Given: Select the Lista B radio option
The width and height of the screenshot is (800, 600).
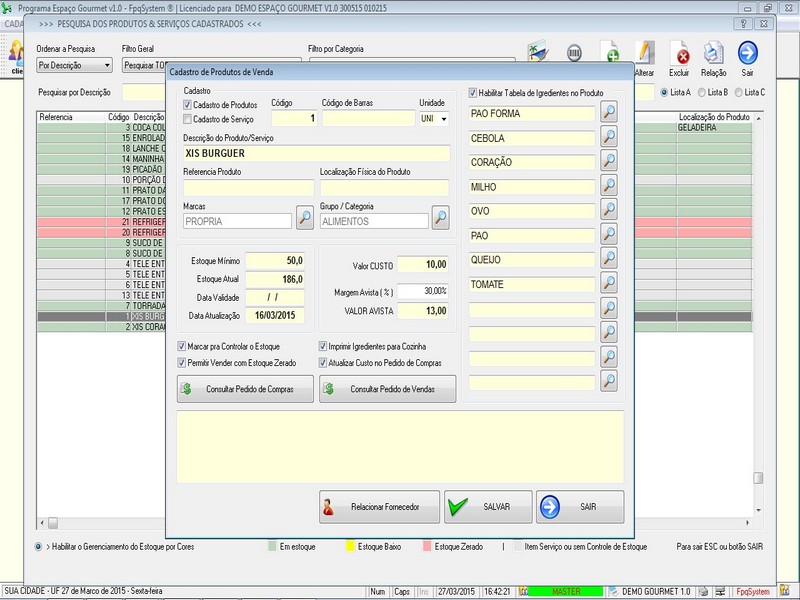Looking at the screenshot, I should pyautogui.click(x=701, y=92).
